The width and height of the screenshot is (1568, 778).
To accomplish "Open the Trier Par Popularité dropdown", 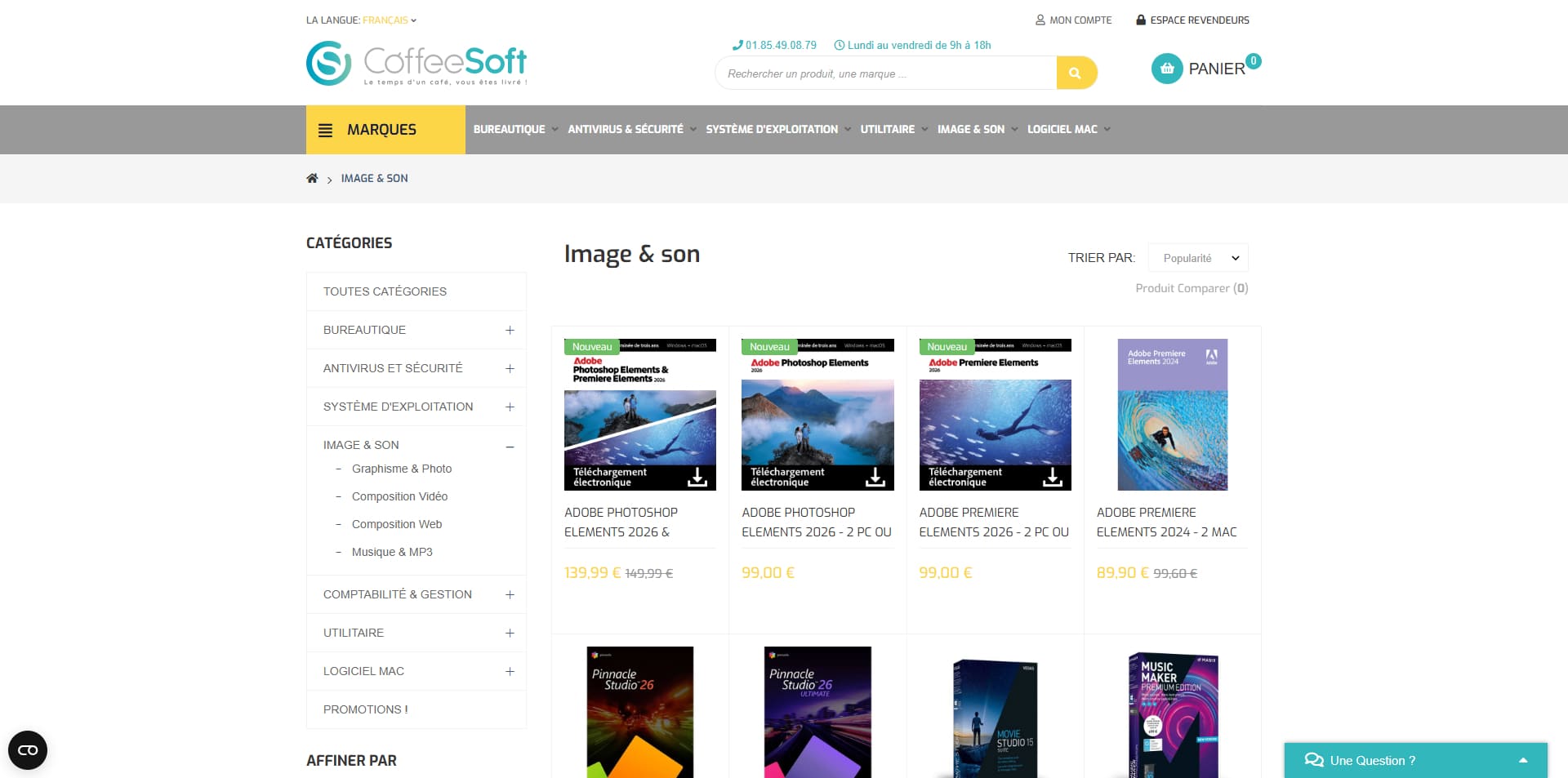I will 1198,258.
